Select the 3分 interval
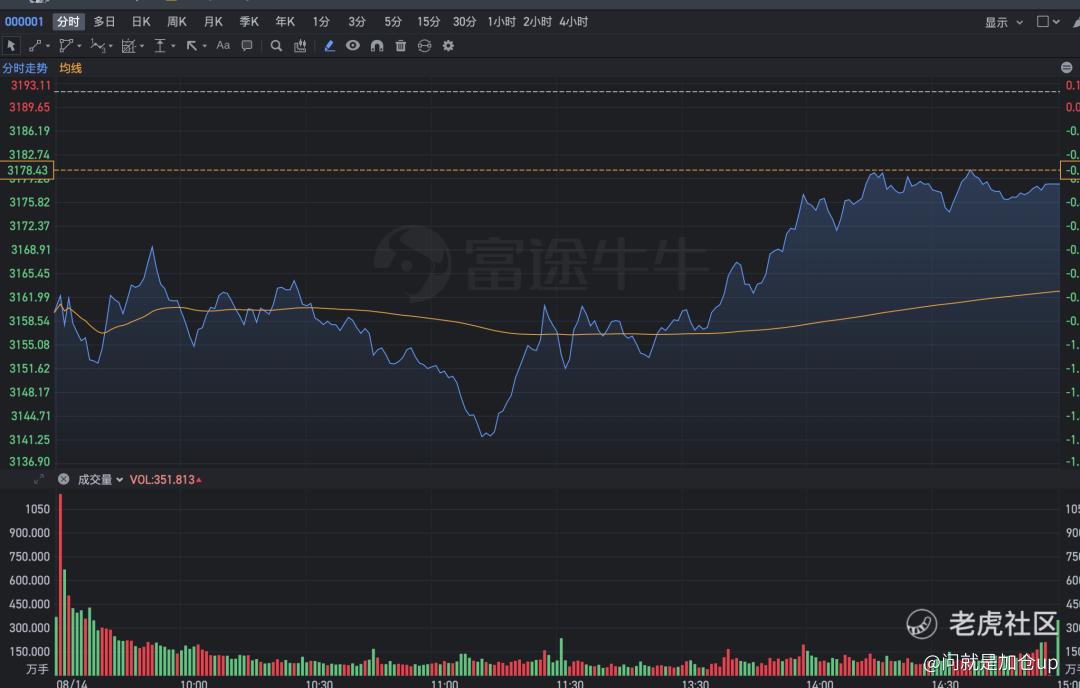Screen dimensions: 1080x688 (x=357, y=22)
